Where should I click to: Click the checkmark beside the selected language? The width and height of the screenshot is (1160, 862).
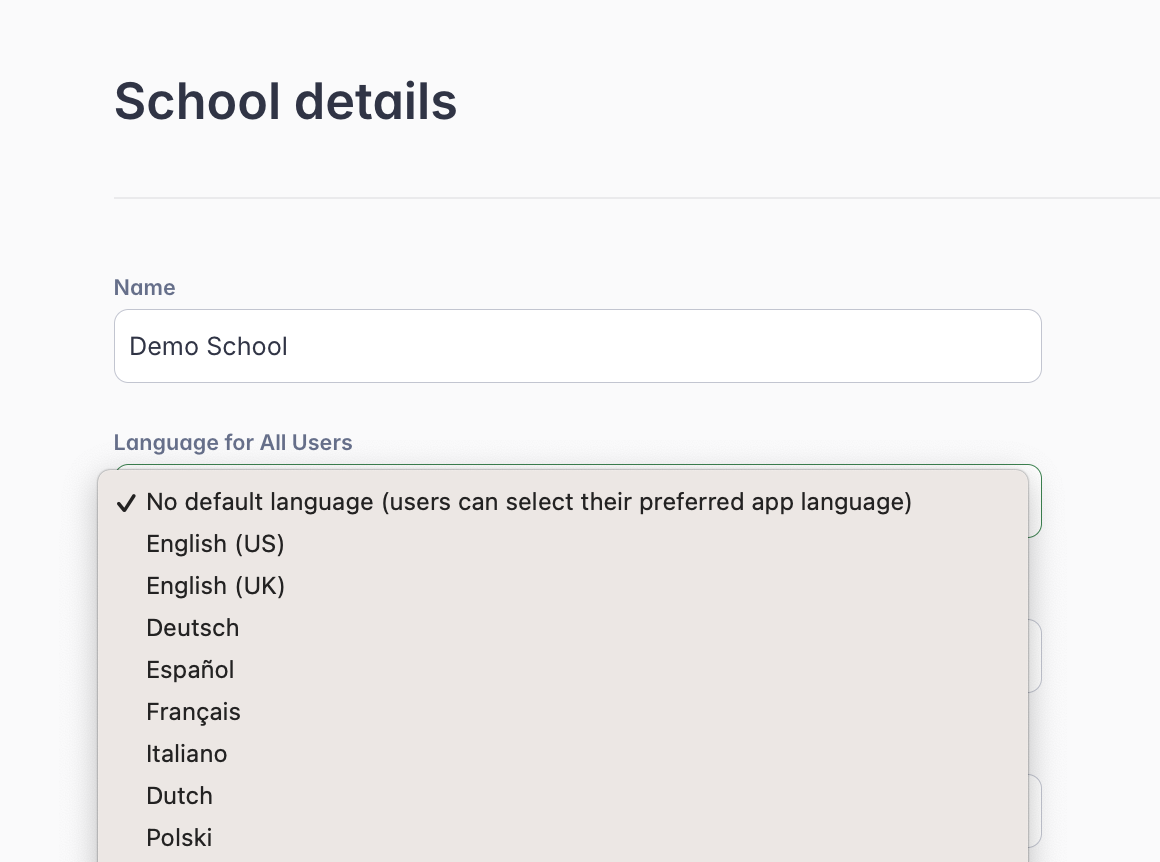[126, 502]
